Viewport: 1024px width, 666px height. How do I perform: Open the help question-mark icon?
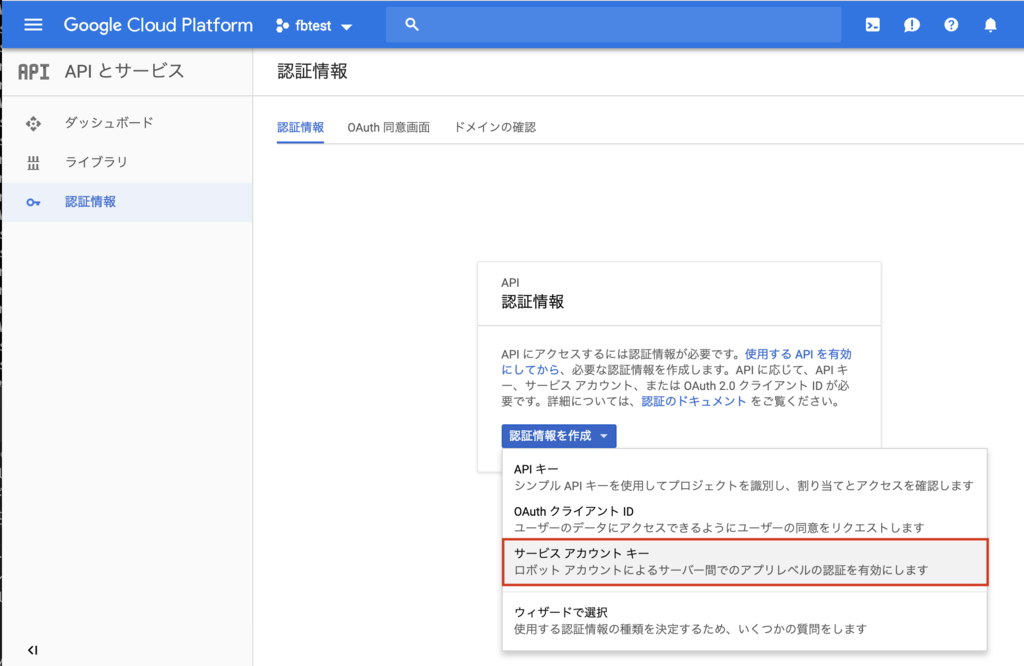pyautogui.click(x=950, y=25)
